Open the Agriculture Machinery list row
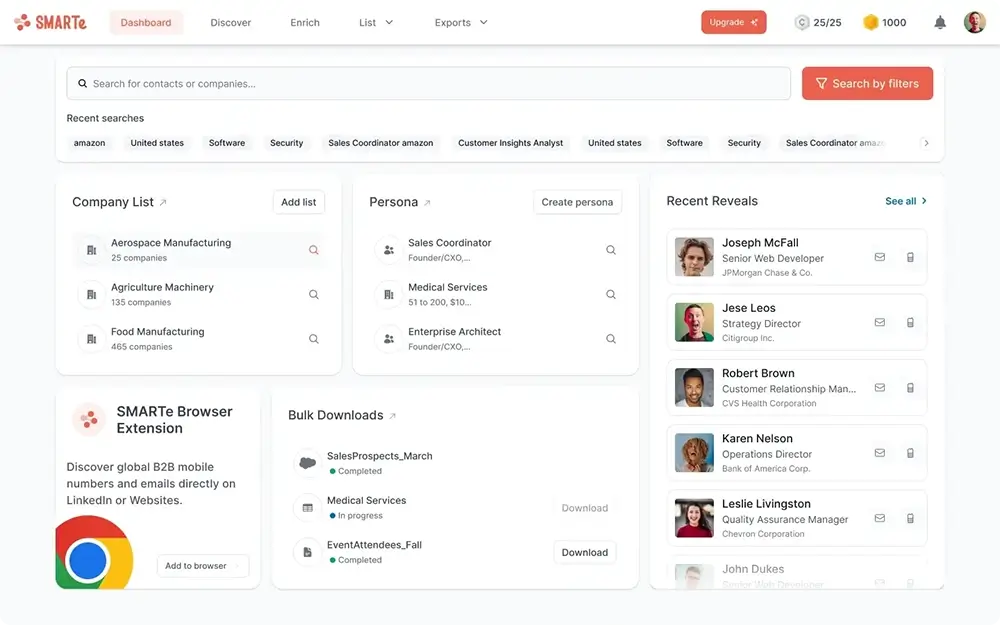The image size is (1000, 625). (x=199, y=295)
